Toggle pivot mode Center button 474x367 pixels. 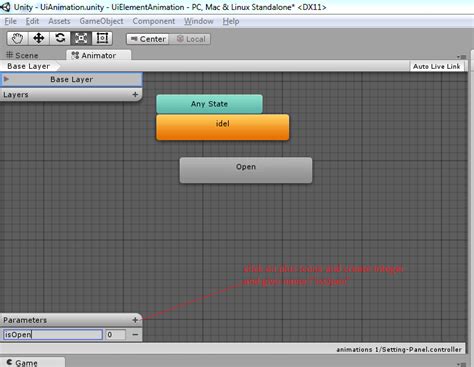[x=148, y=39]
